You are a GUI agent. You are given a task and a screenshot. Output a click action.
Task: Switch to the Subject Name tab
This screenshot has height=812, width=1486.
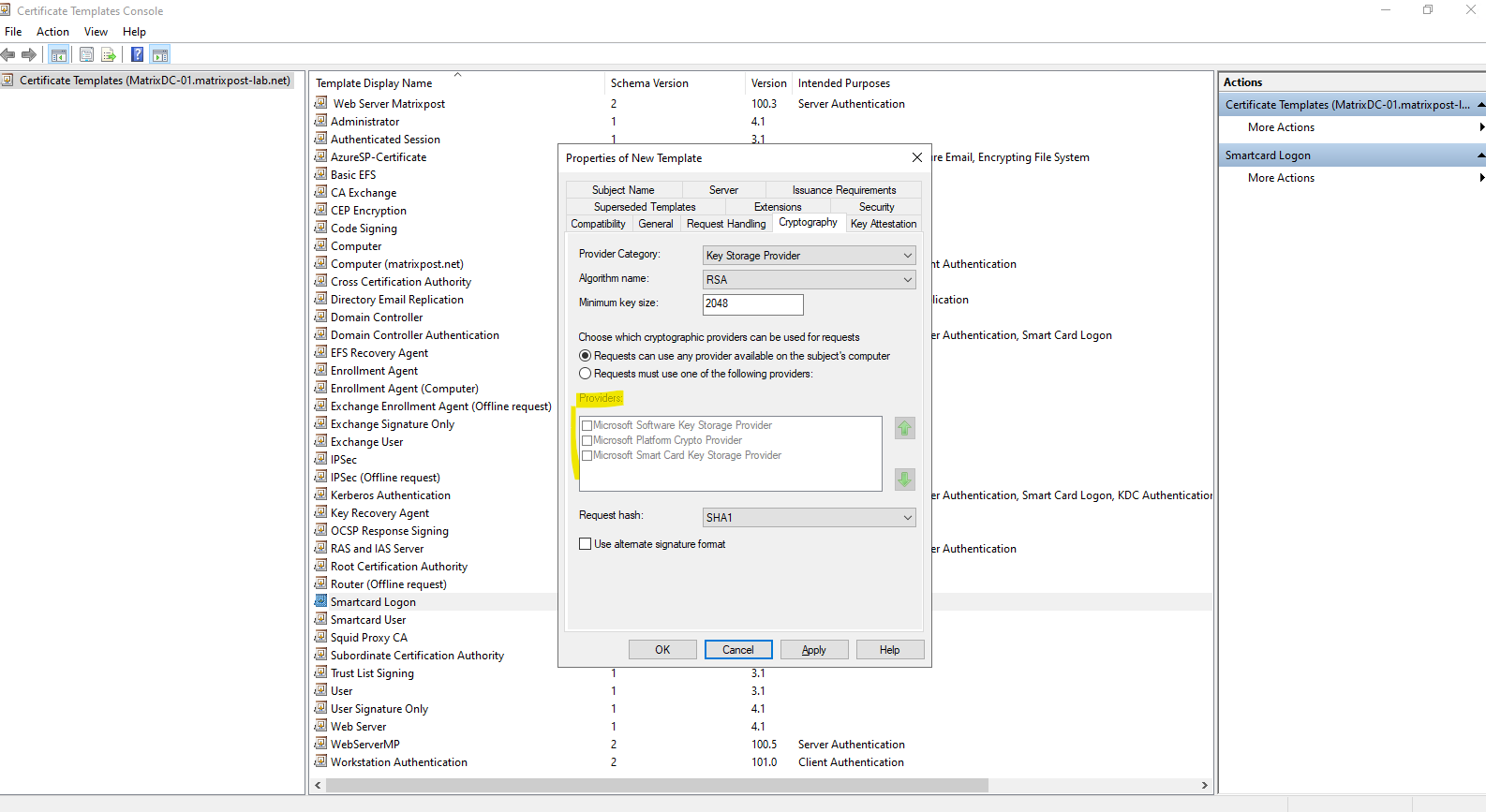pos(623,190)
